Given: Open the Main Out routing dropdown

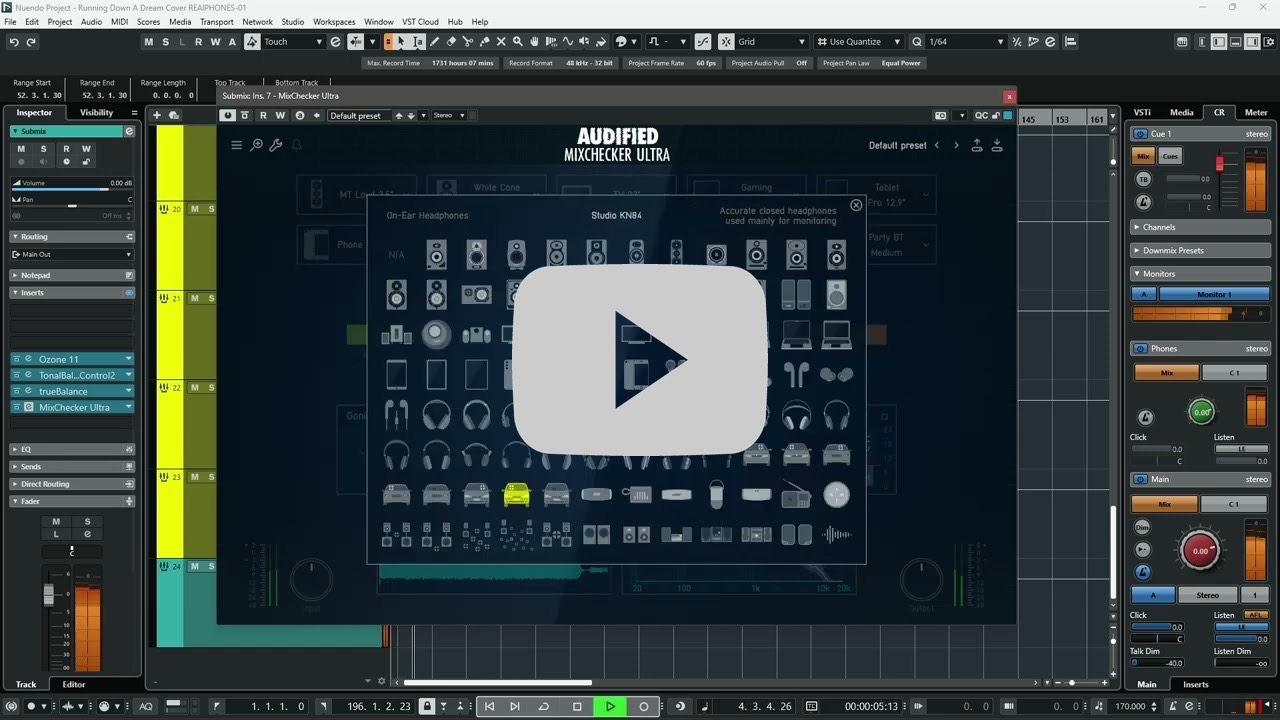Looking at the screenshot, I should (x=72, y=254).
